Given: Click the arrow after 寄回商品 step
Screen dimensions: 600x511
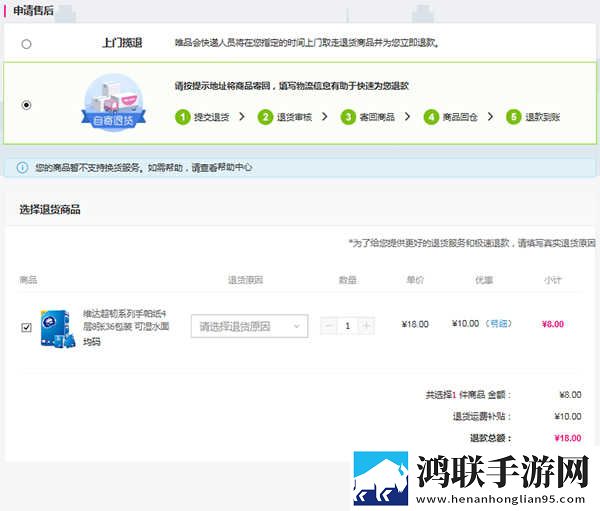Looking at the screenshot, I should coord(407,116).
